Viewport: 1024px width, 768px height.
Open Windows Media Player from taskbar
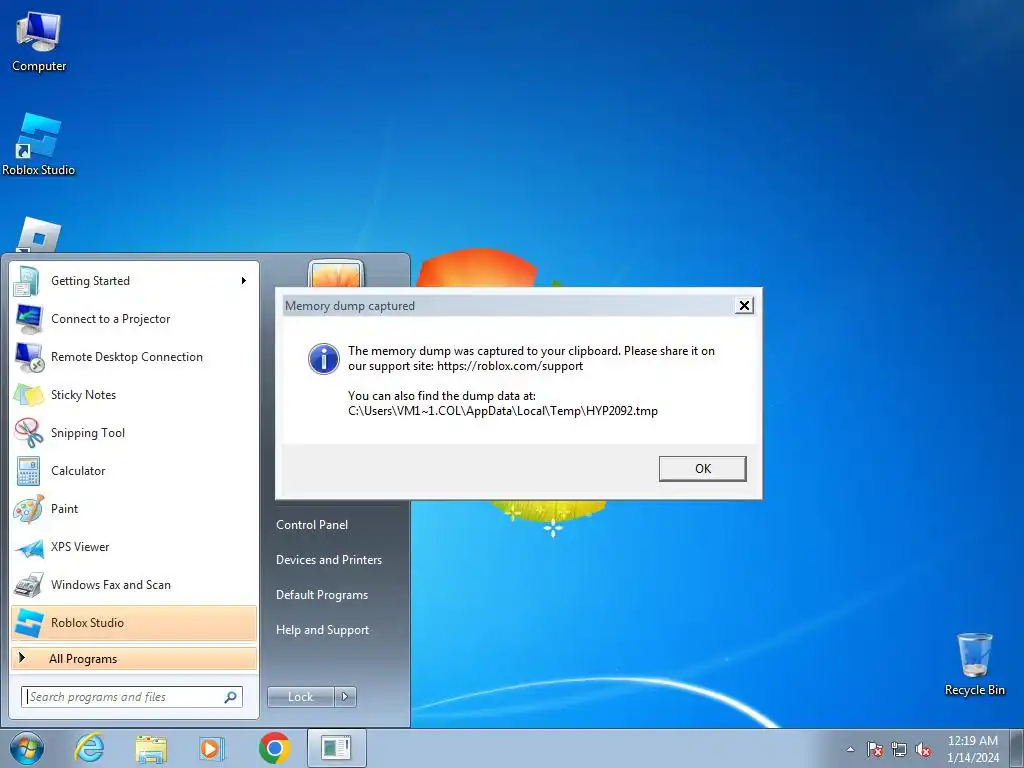coord(212,748)
